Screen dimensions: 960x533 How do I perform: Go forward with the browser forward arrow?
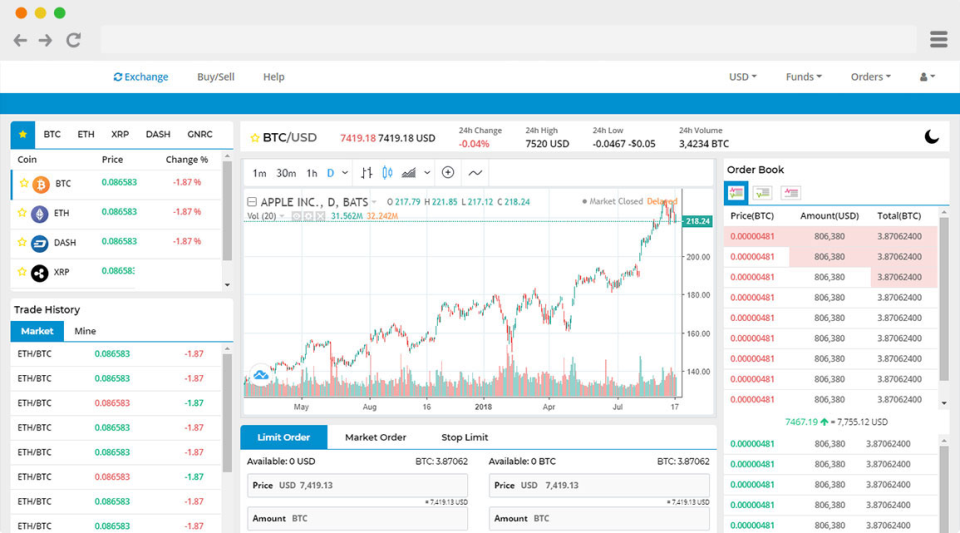pos(45,40)
